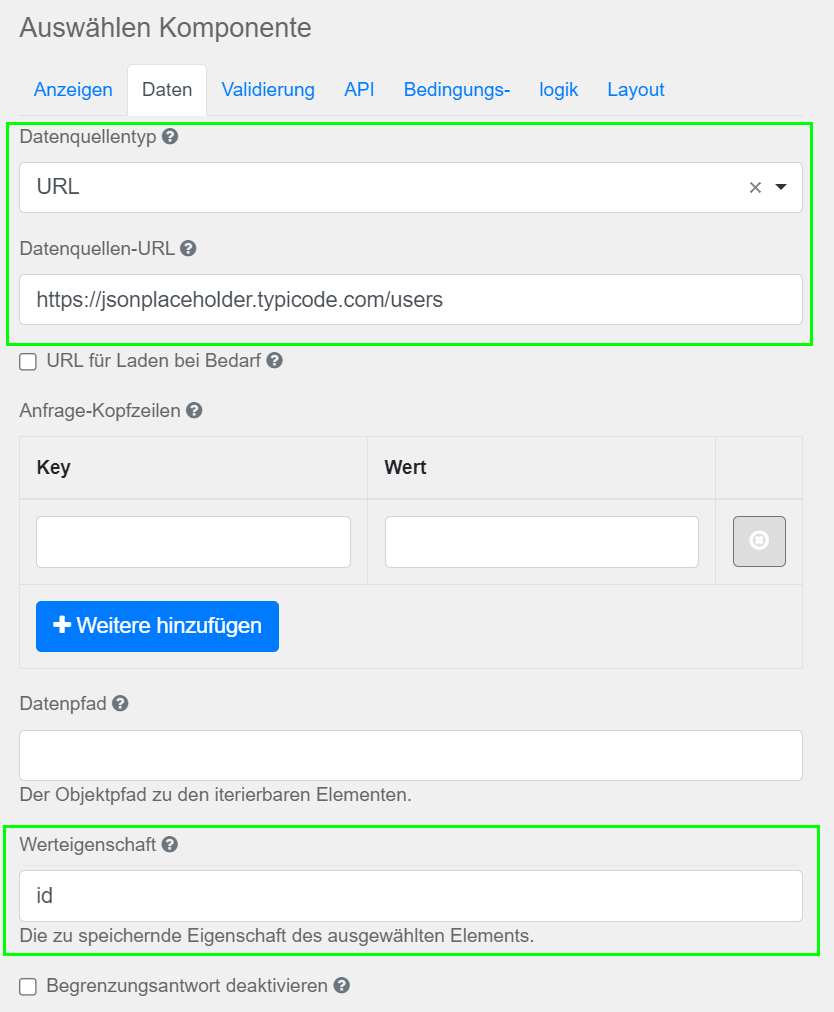Click the Werteigenschaft field containing id
The image size is (834, 1012).
point(411,896)
